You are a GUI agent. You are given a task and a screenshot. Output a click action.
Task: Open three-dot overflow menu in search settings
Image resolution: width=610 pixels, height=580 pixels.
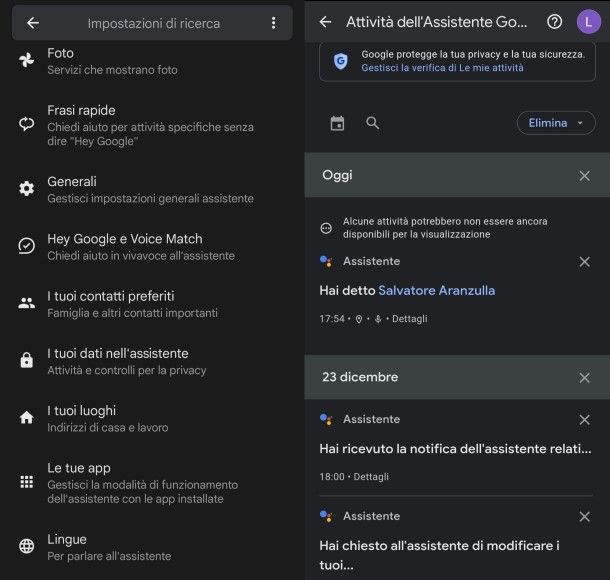[273, 23]
